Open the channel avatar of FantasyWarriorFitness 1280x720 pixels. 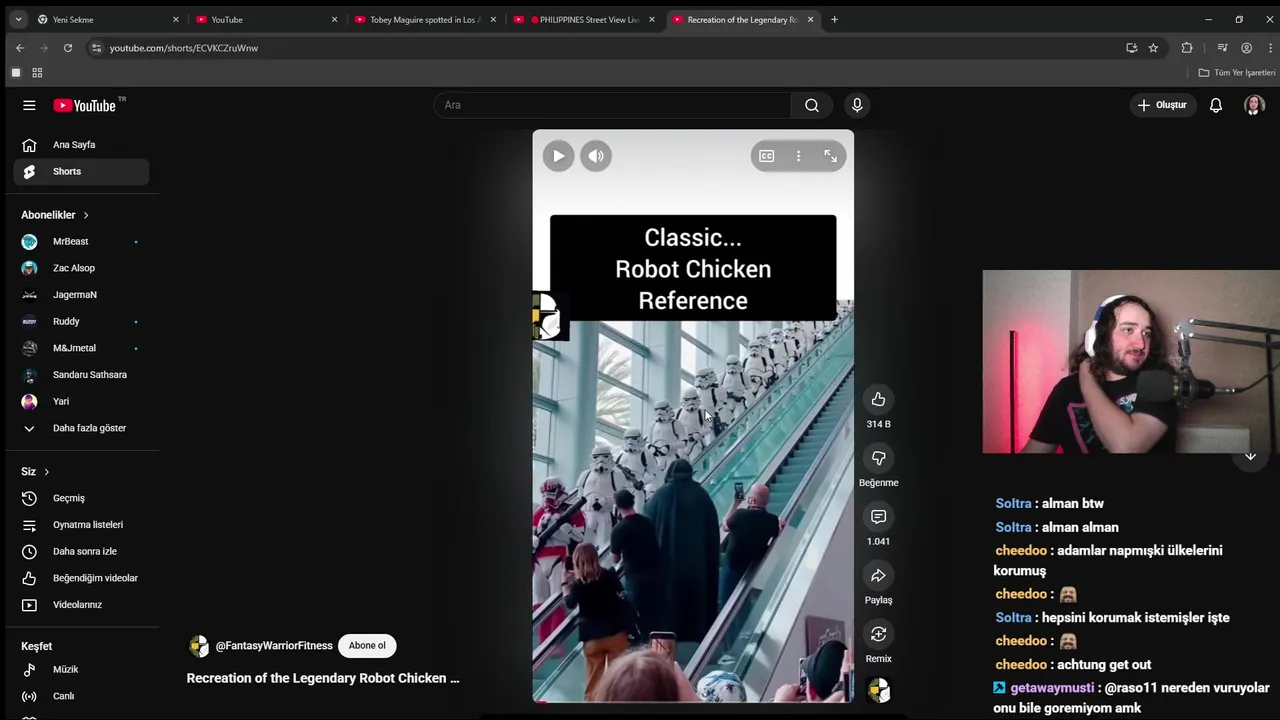199,646
